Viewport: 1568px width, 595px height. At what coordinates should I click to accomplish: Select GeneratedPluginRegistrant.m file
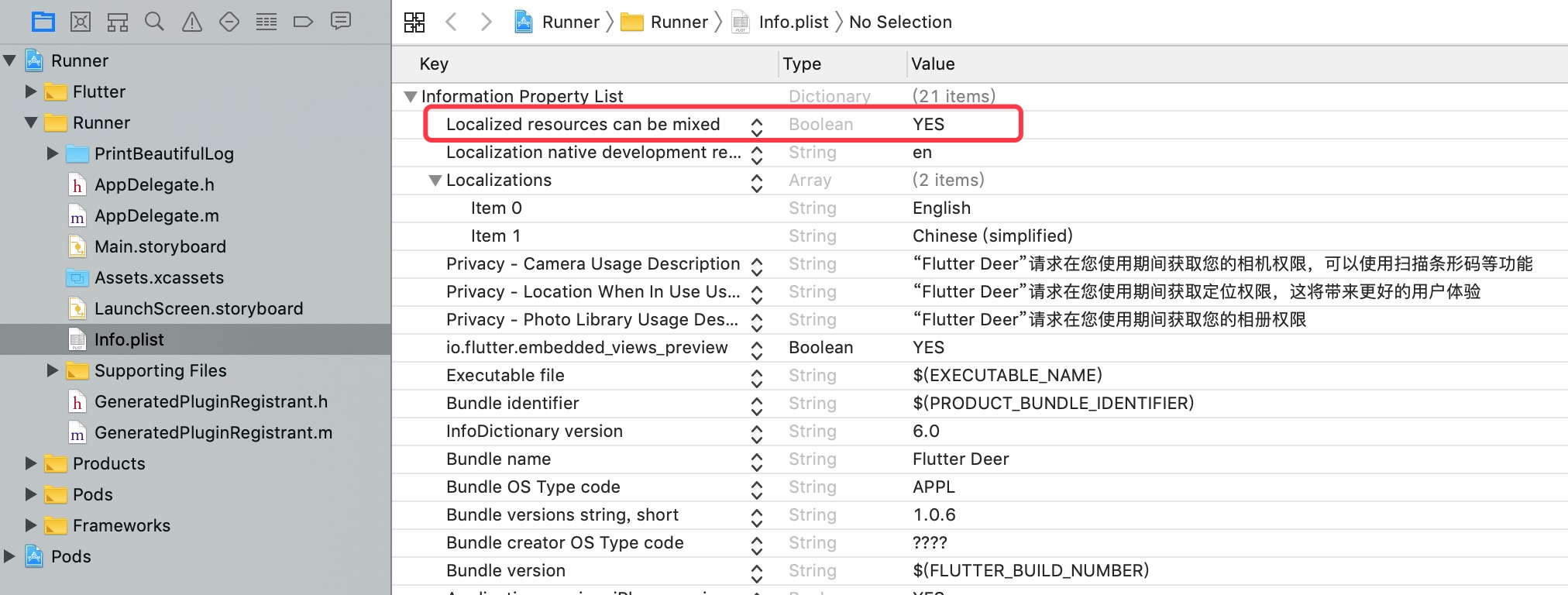tap(213, 432)
